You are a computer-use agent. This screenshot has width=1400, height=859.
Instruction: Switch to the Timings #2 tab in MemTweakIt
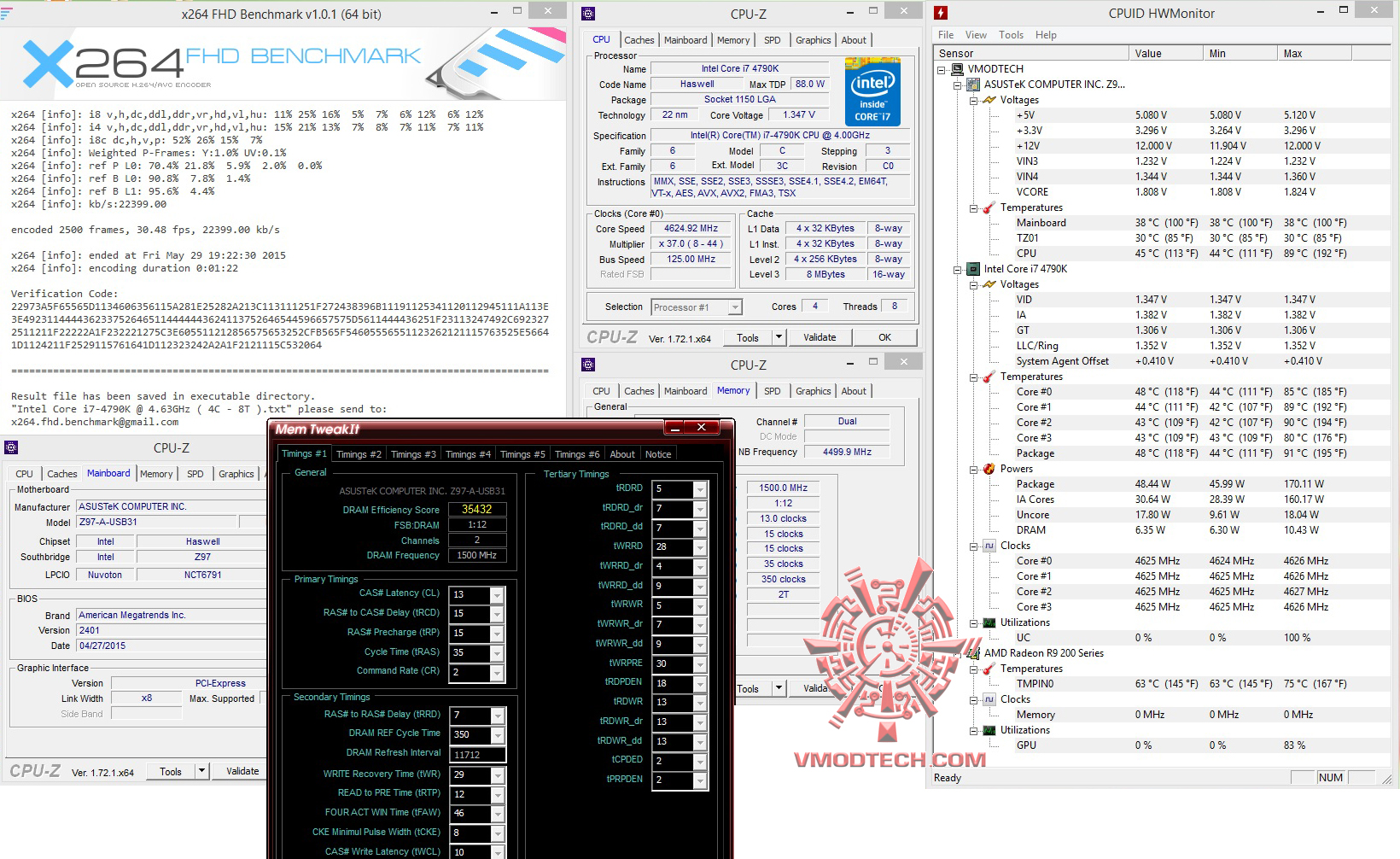(359, 454)
